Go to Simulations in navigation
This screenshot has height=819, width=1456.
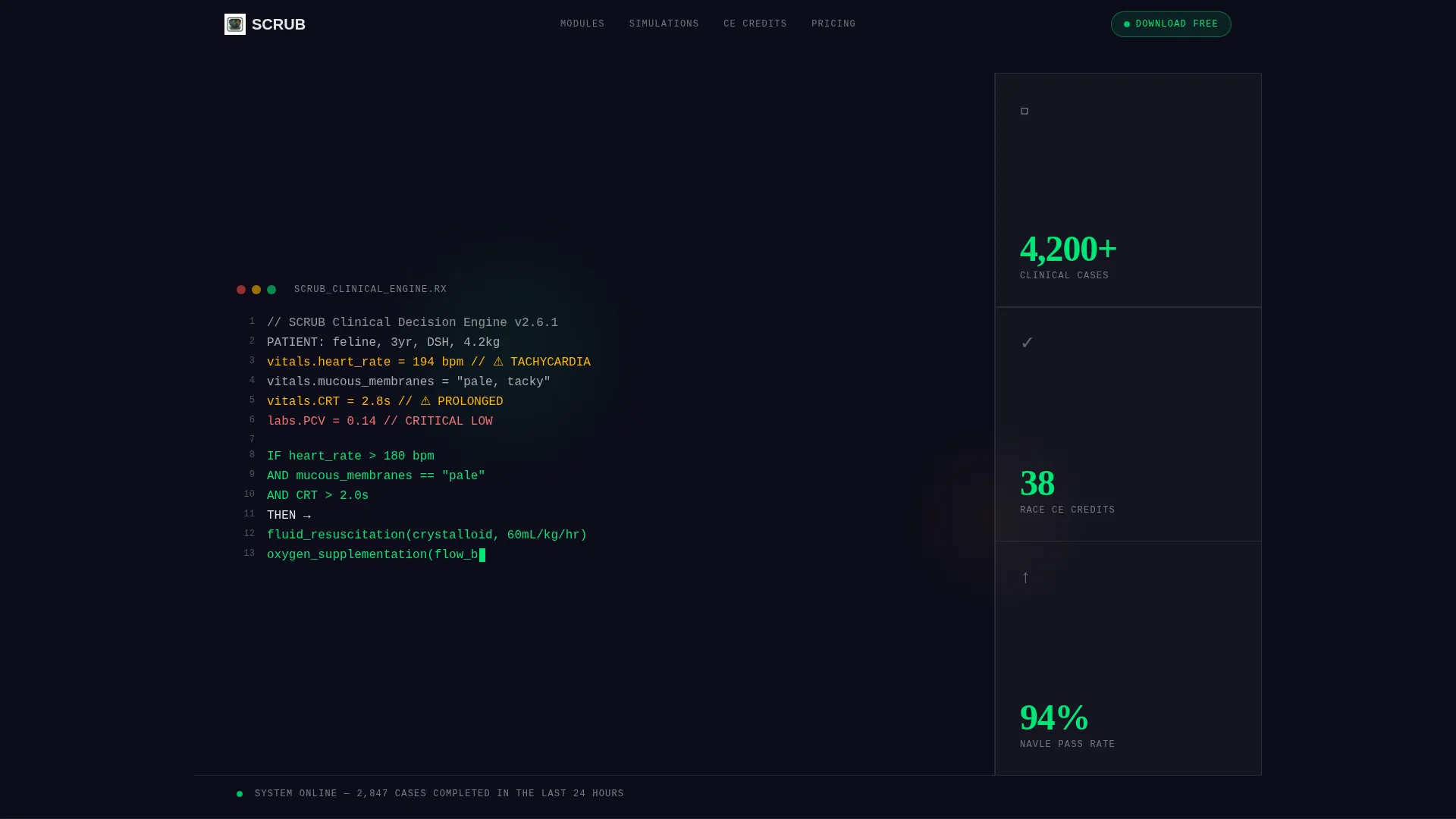coord(664,24)
